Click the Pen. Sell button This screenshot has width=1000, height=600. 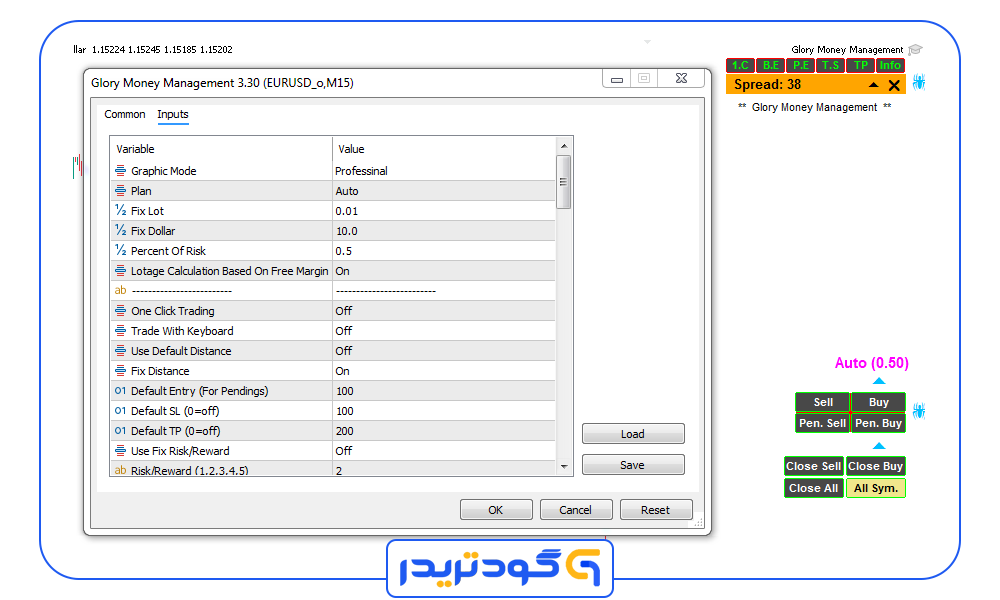pyautogui.click(x=823, y=423)
